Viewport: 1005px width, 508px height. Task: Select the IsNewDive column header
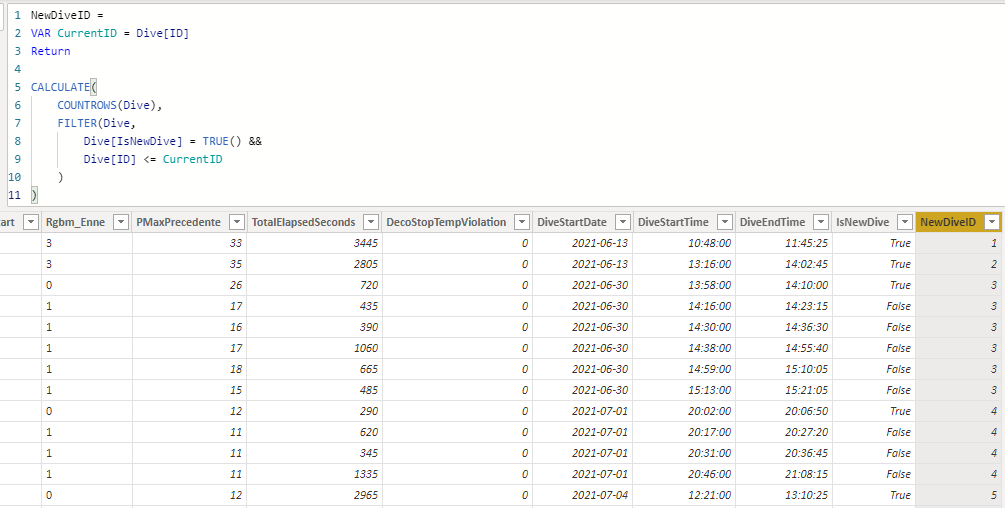[x=862, y=222]
